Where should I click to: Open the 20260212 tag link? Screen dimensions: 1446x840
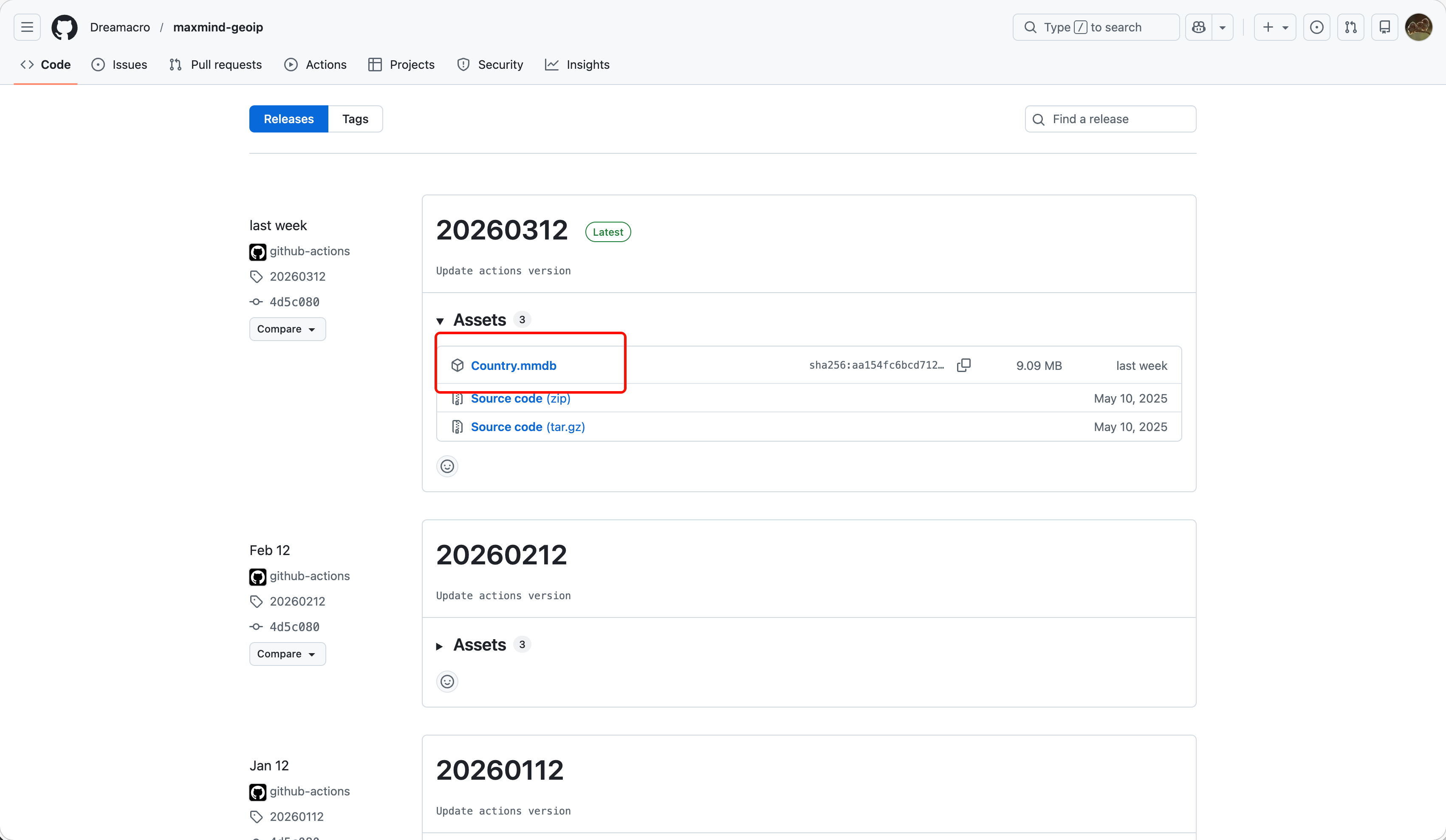[297, 601]
